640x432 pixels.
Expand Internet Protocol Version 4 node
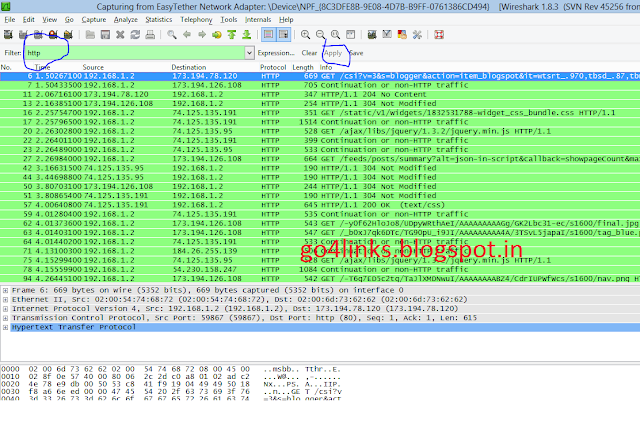point(5,309)
